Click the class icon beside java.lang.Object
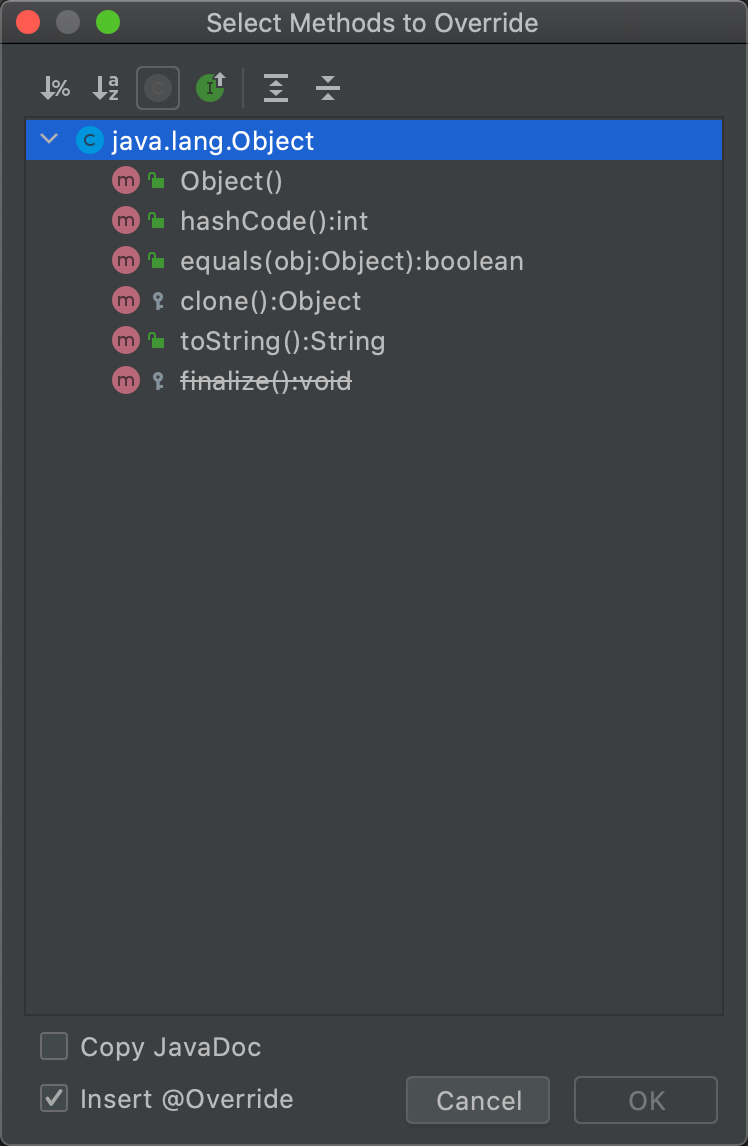This screenshot has height=1146, width=748. [90, 141]
